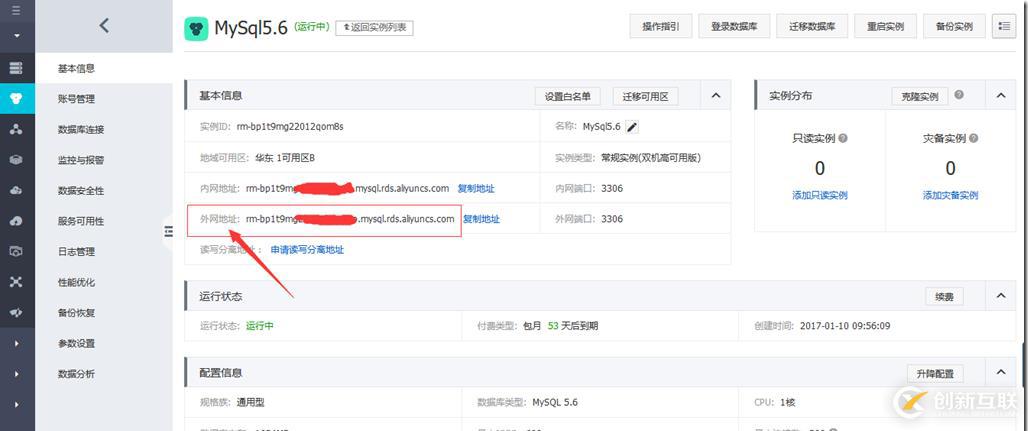
Task: Collapse the 基本信息 panel
Action: (x=715, y=96)
